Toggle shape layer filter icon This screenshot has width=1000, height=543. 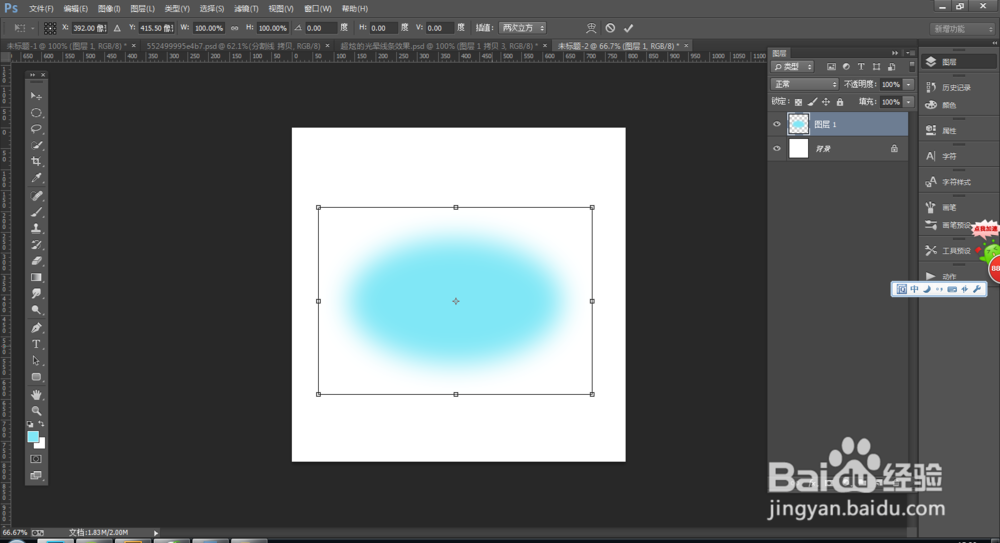click(x=876, y=67)
